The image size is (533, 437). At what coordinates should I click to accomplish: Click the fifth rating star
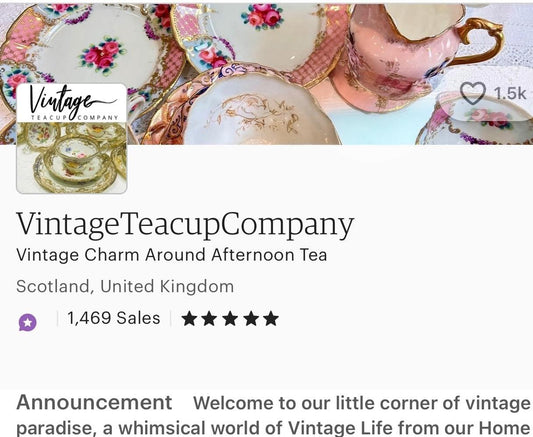[x=271, y=318]
